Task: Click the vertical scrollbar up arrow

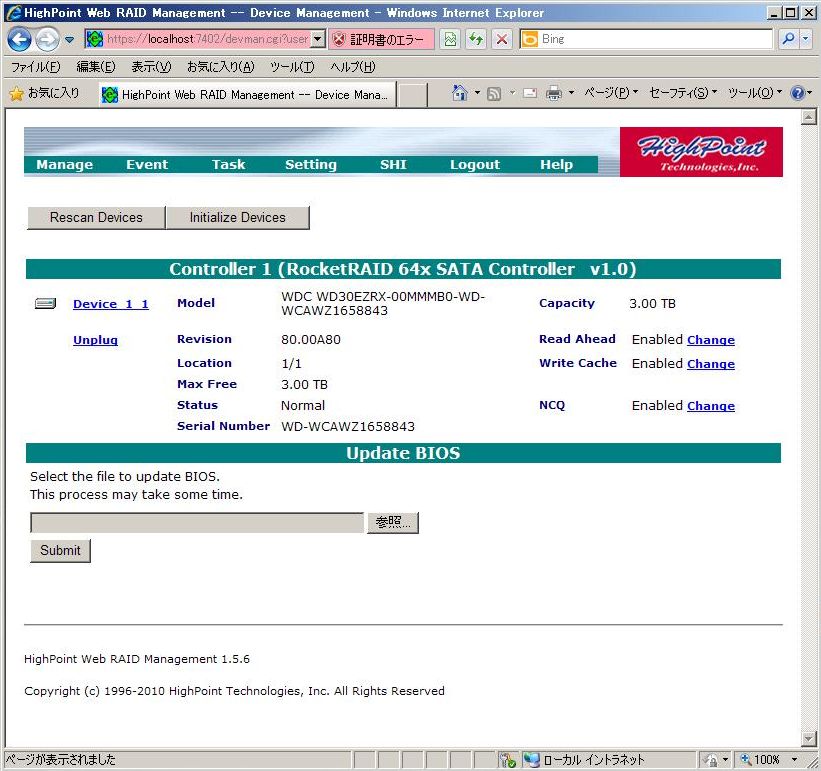Action: 808,117
